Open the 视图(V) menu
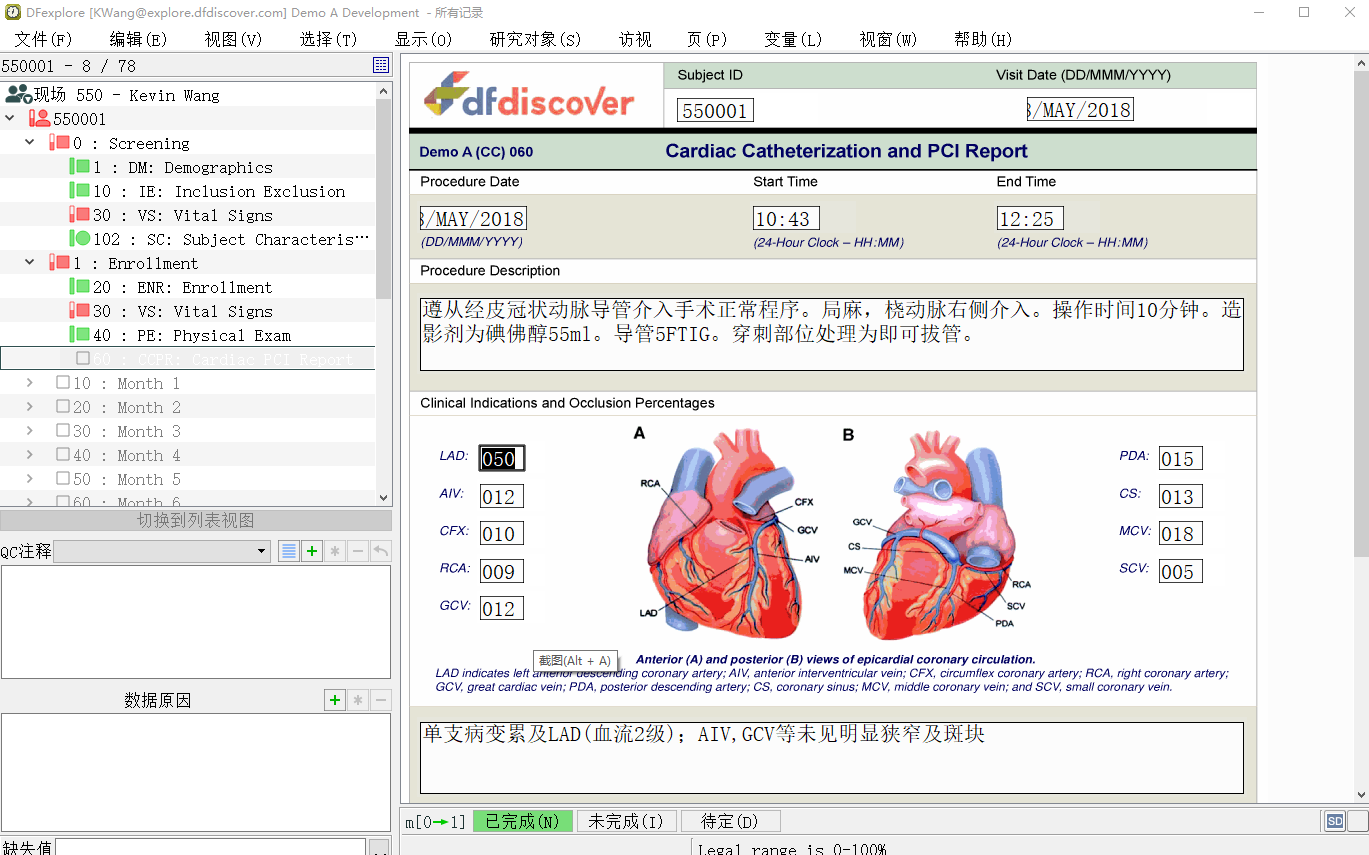1369x855 pixels. 233,39
